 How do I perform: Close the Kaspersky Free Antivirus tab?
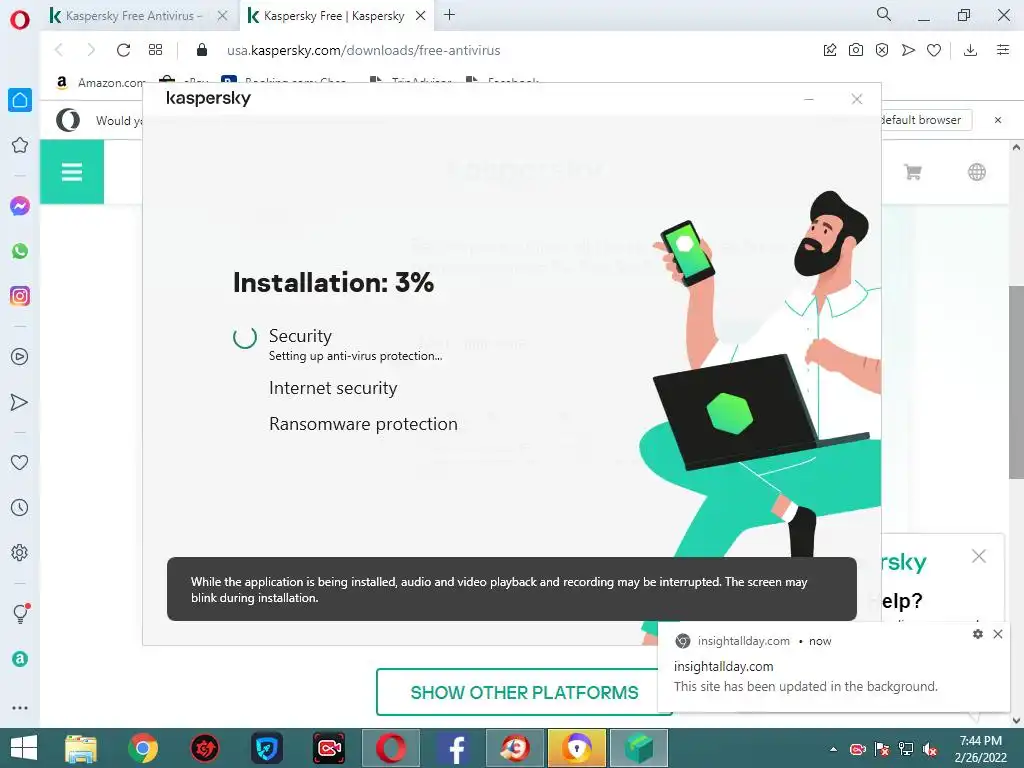pos(223,16)
